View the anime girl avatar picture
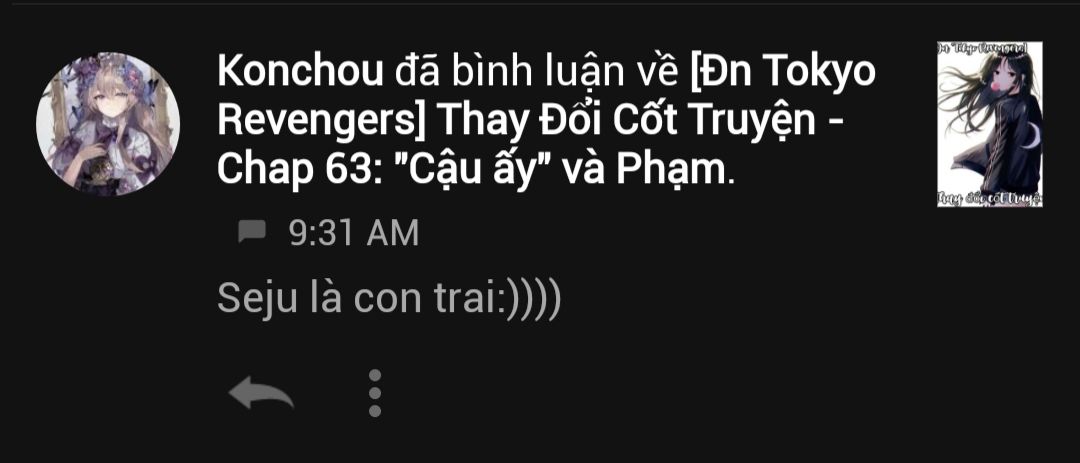The image size is (1080, 463). pos(108,124)
